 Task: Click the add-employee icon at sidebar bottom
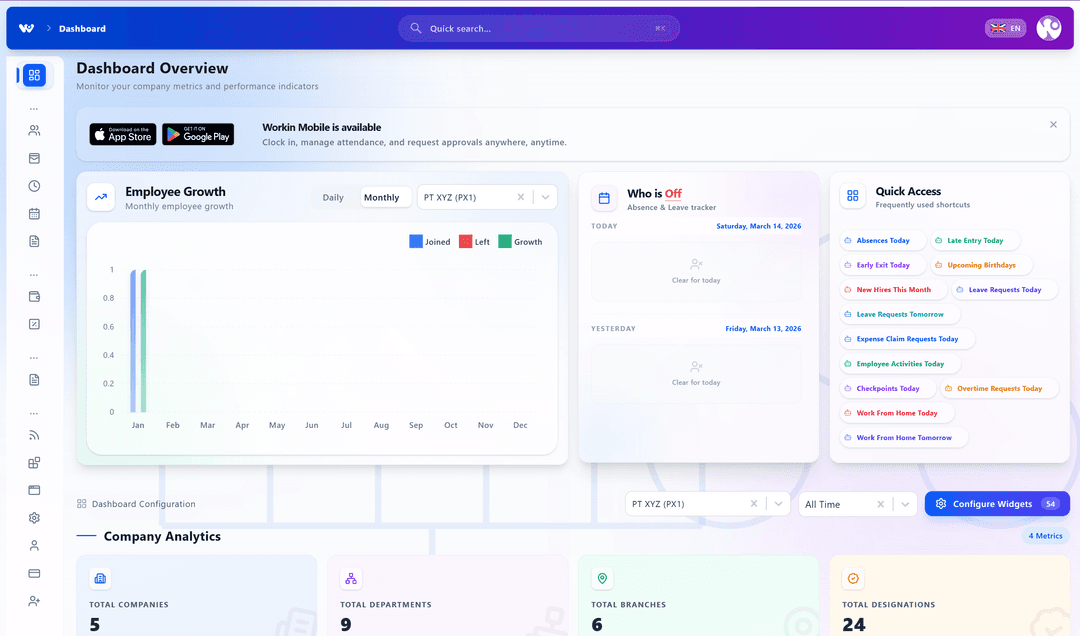coord(34,601)
